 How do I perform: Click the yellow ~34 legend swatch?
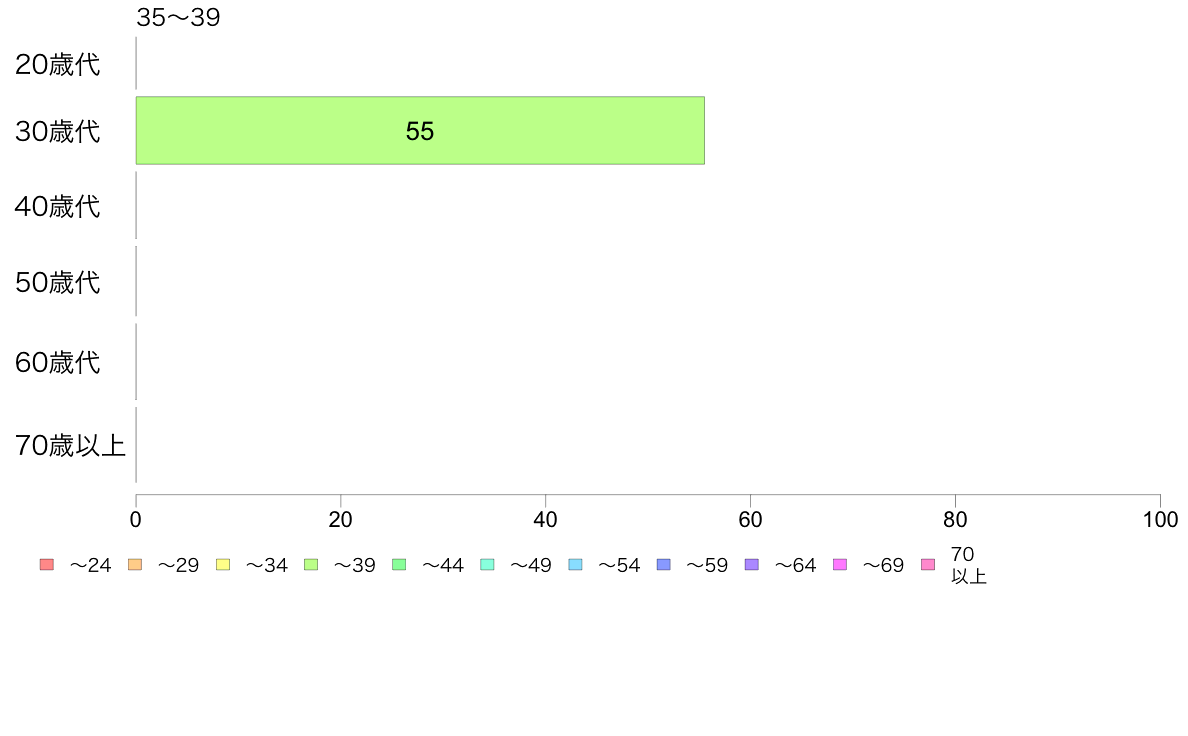click(223, 565)
